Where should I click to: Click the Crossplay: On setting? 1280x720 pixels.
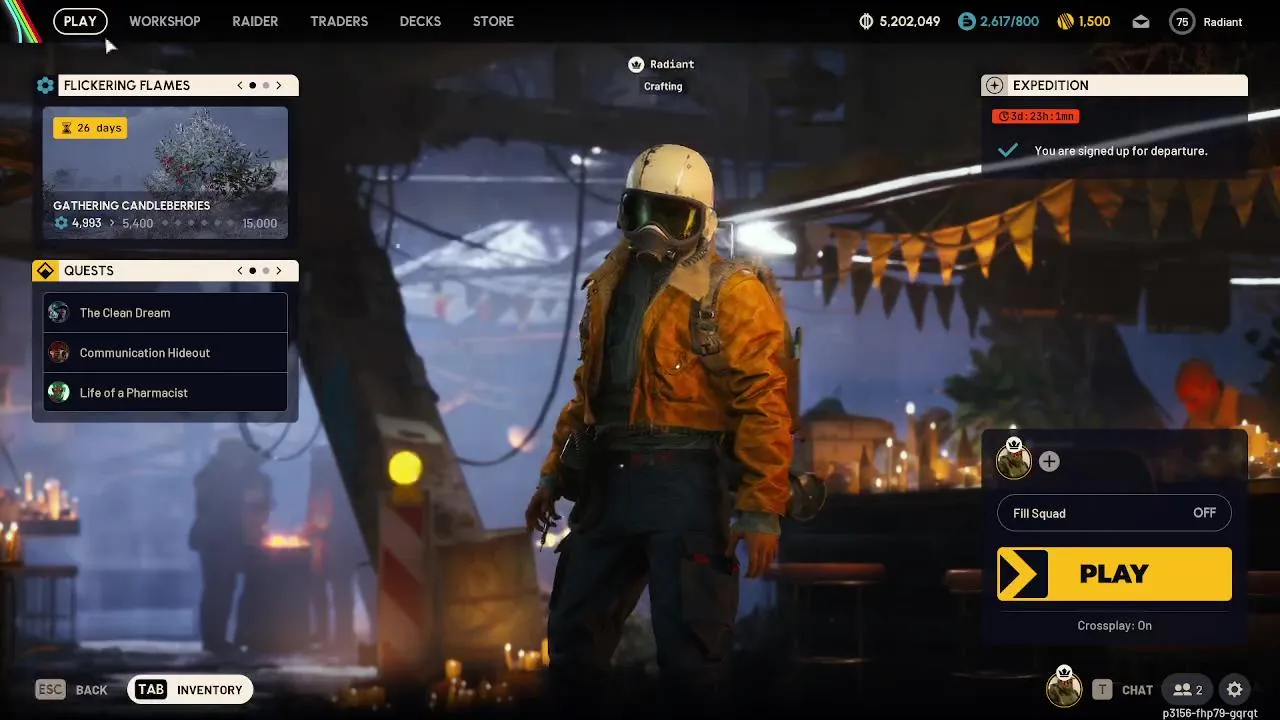(1114, 625)
